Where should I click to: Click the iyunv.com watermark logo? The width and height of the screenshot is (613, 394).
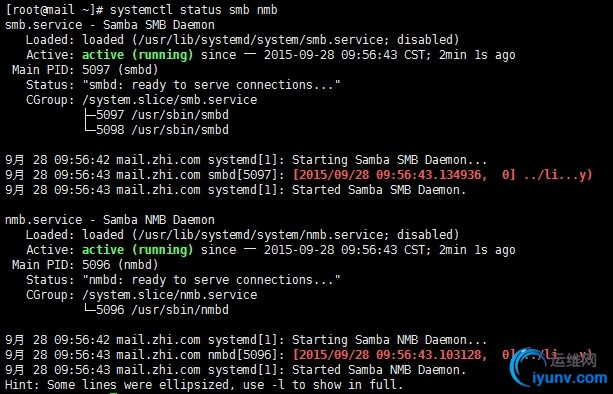point(561,368)
